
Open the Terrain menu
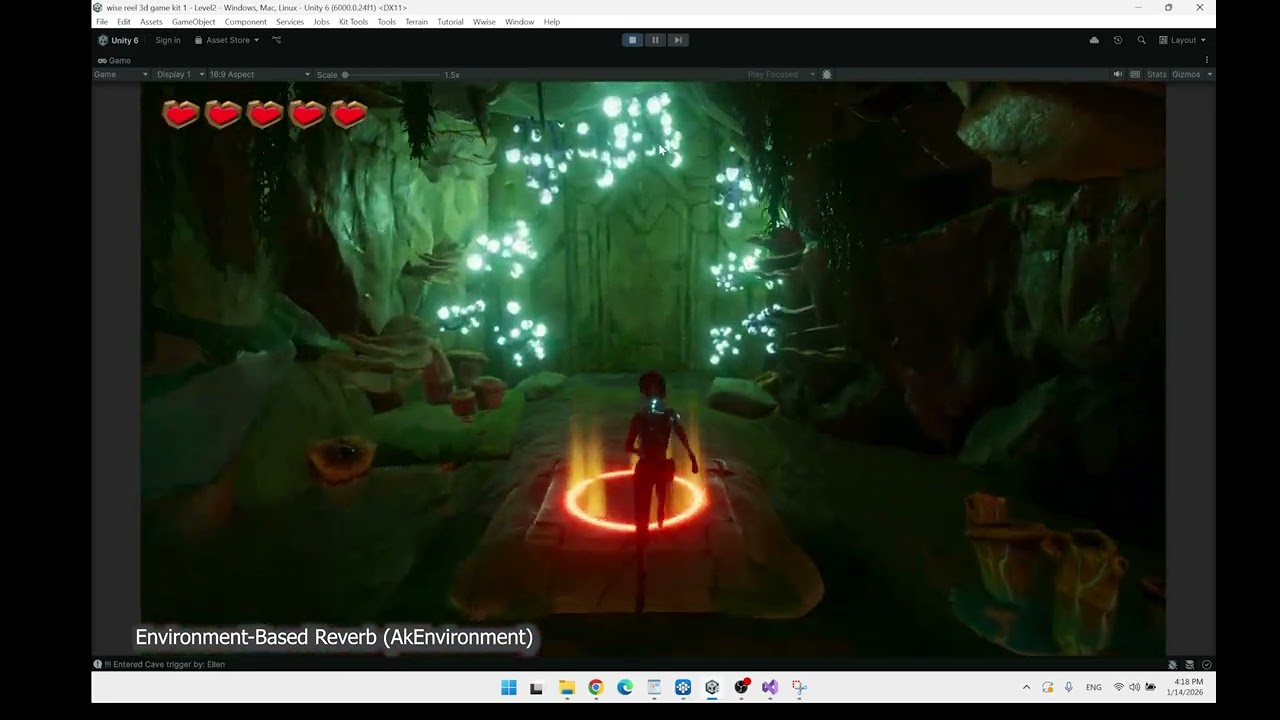(417, 22)
